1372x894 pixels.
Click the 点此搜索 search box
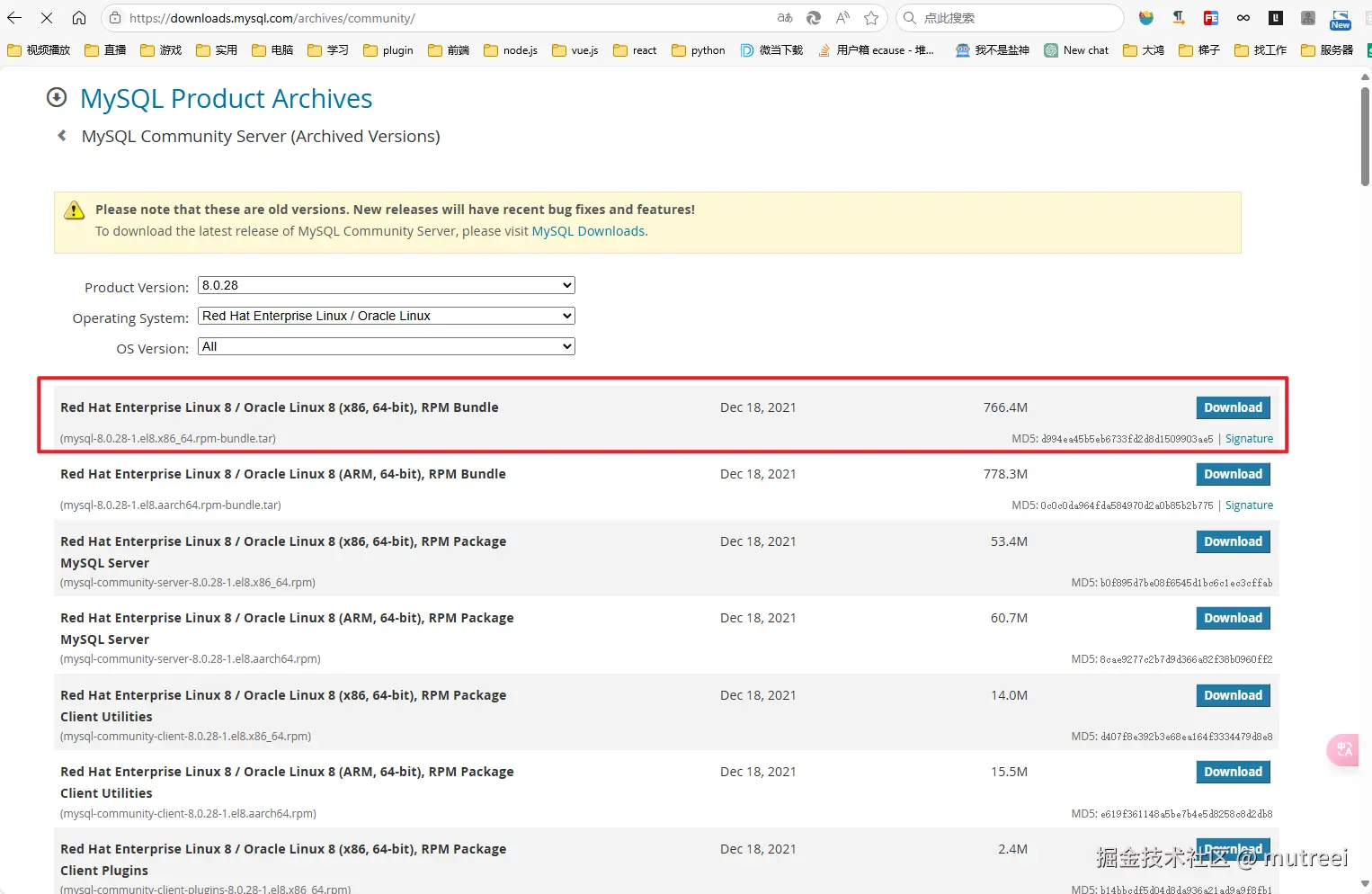(x=1009, y=18)
